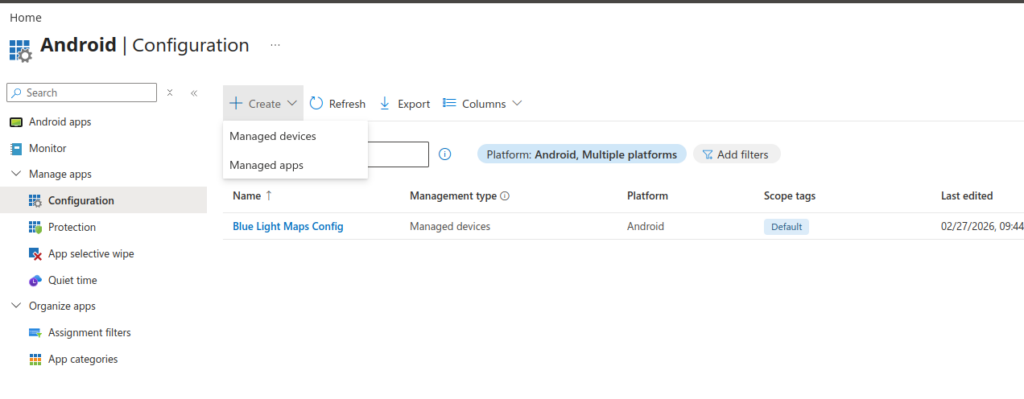1024x399 pixels.
Task: Click the Android platform cell in table row
Action: pos(645,227)
